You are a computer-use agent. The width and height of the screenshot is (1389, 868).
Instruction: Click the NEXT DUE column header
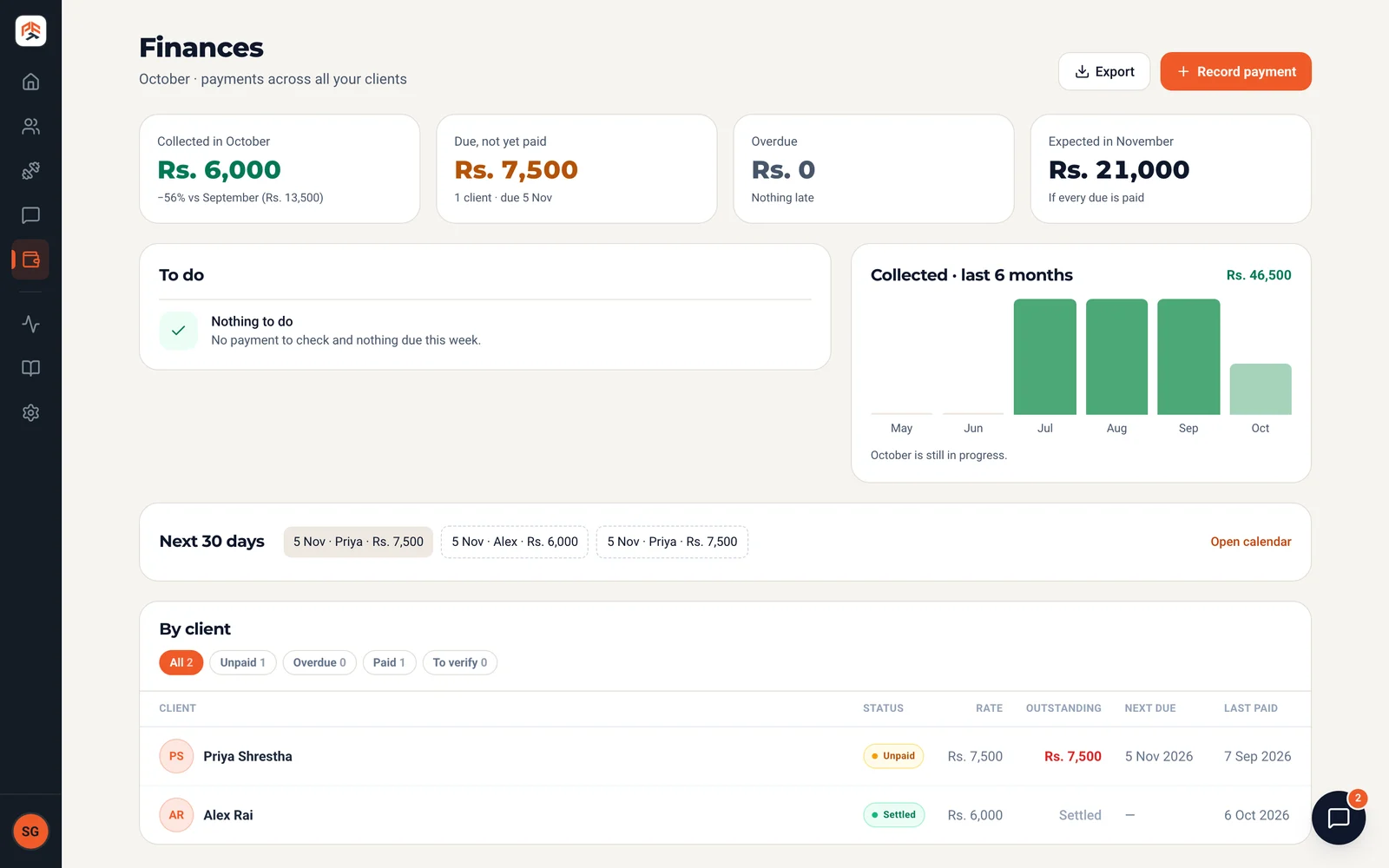tap(1150, 708)
